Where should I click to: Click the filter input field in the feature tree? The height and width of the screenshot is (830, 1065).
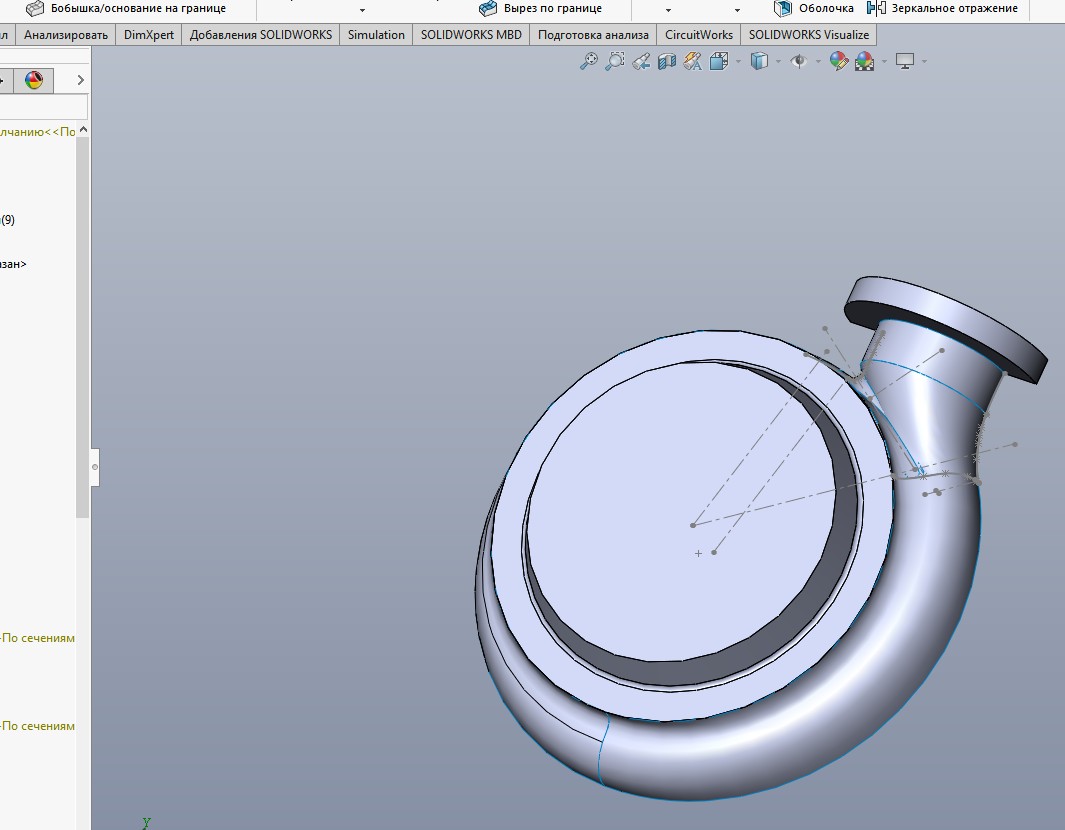[42, 107]
